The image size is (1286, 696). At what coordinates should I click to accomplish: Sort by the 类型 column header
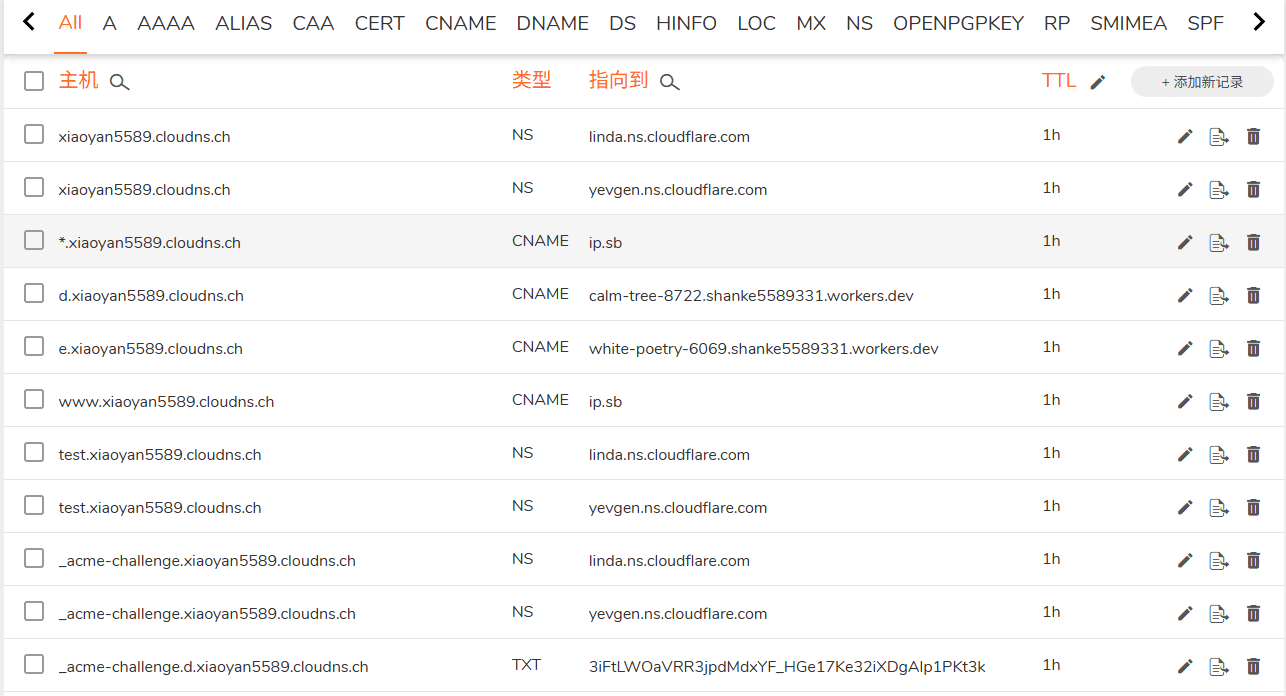click(x=531, y=81)
